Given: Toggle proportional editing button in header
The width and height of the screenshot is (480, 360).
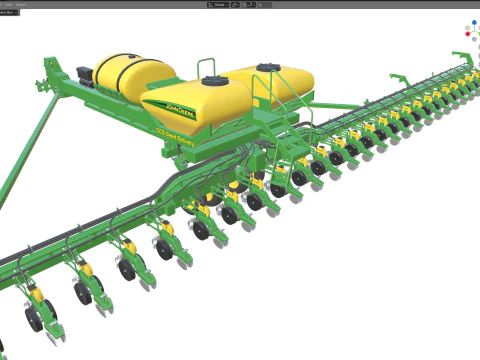Looking at the screenshot, I should point(260,5).
